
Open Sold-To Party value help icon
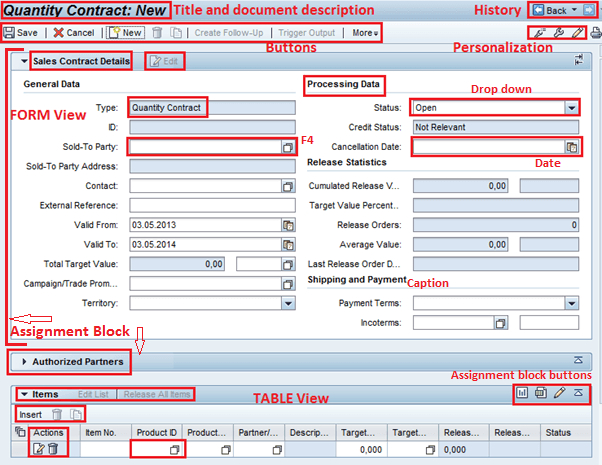click(x=288, y=147)
